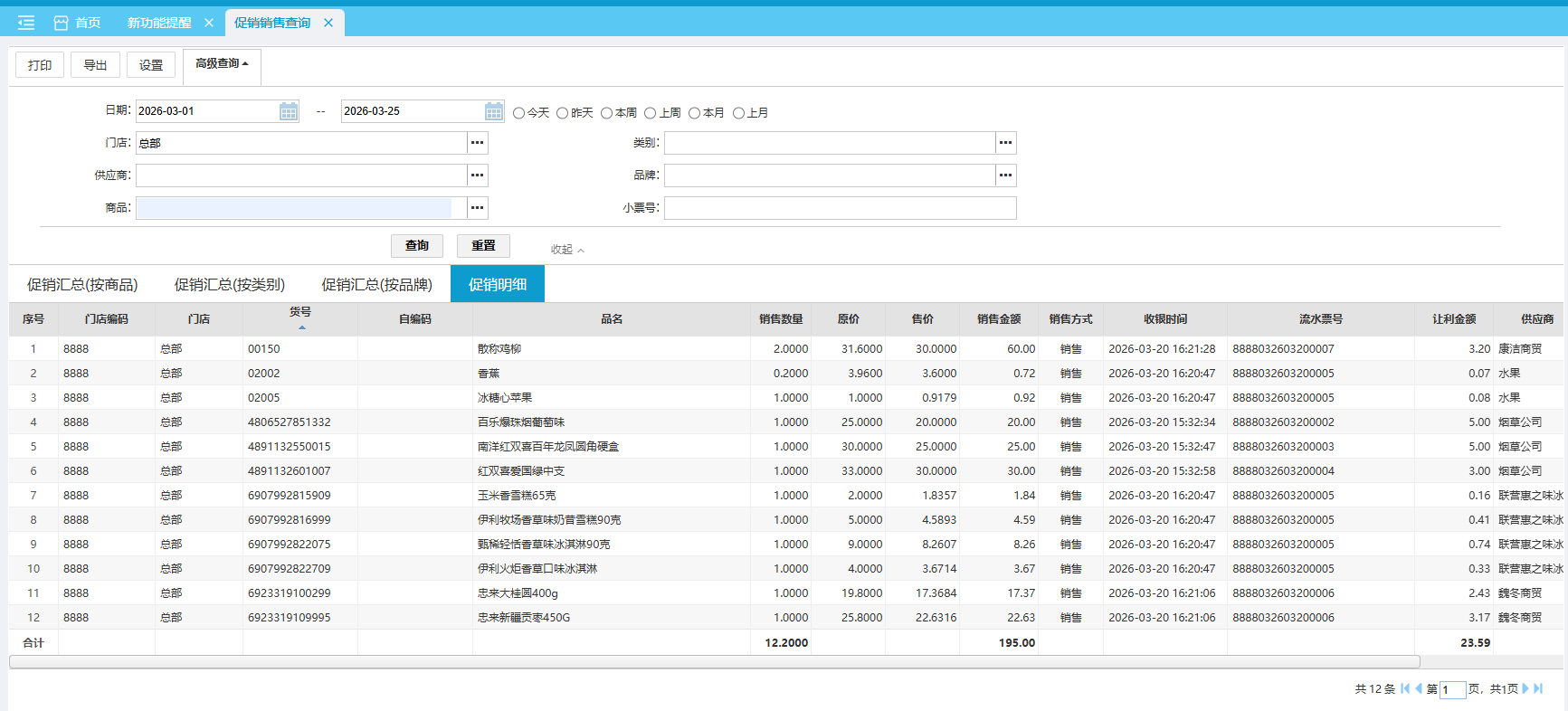The width and height of the screenshot is (1568, 711).
Task: Jump to the last page arrow
Action: click(x=1538, y=688)
